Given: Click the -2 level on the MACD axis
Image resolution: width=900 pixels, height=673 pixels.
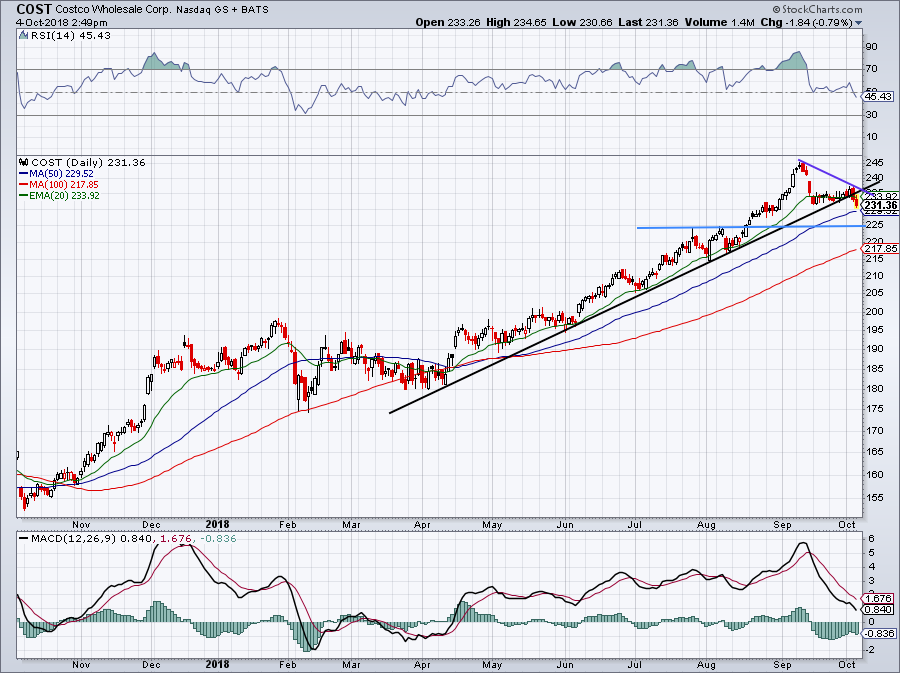Looking at the screenshot, I should [x=869, y=649].
